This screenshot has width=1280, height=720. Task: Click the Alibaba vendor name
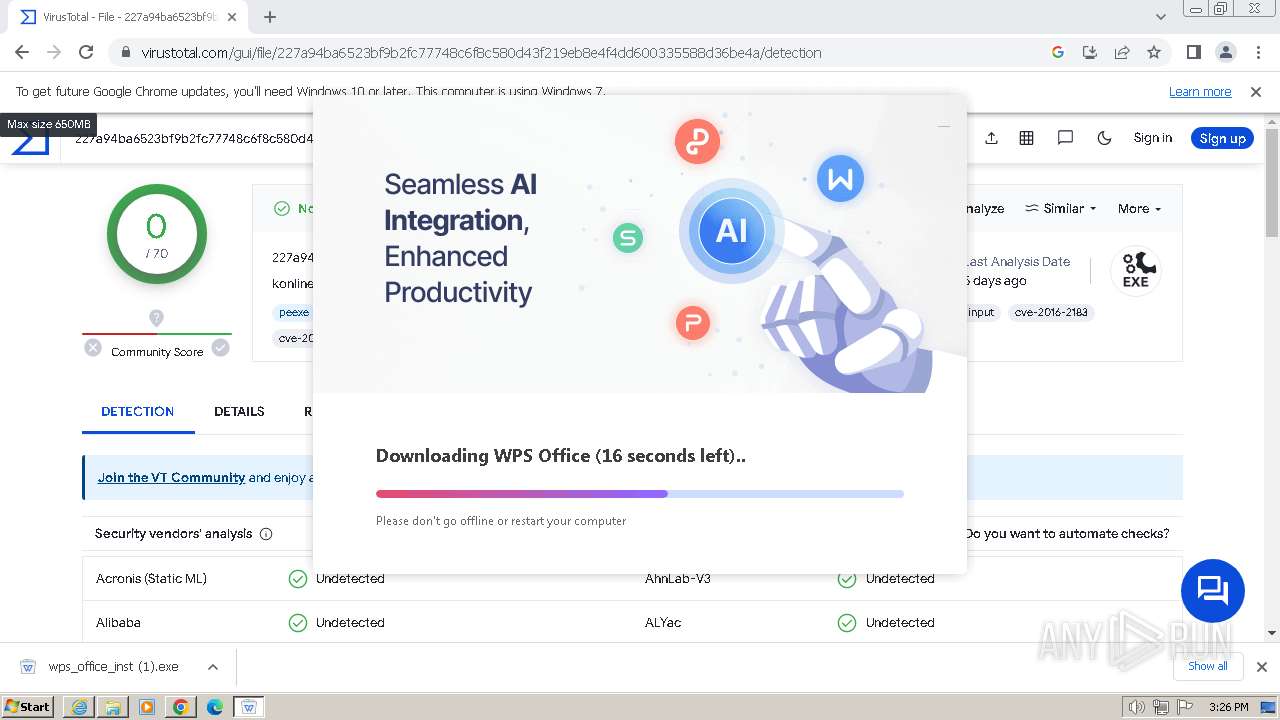tap(118, 622)
